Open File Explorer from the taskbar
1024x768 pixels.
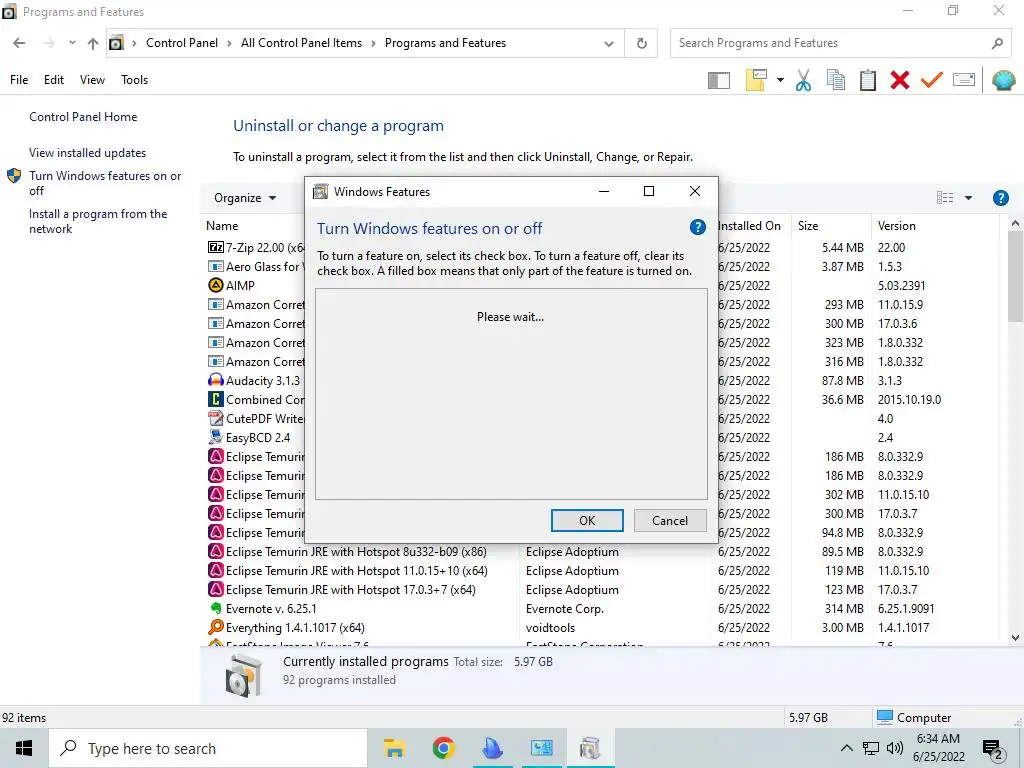coord(394,748)
